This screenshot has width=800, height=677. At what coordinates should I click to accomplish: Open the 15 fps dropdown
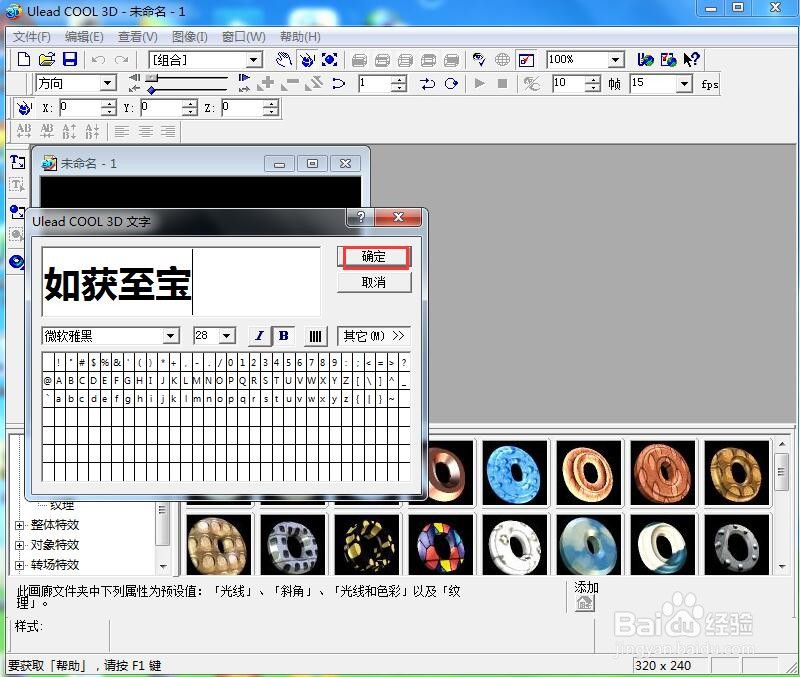tap(684, 83)
